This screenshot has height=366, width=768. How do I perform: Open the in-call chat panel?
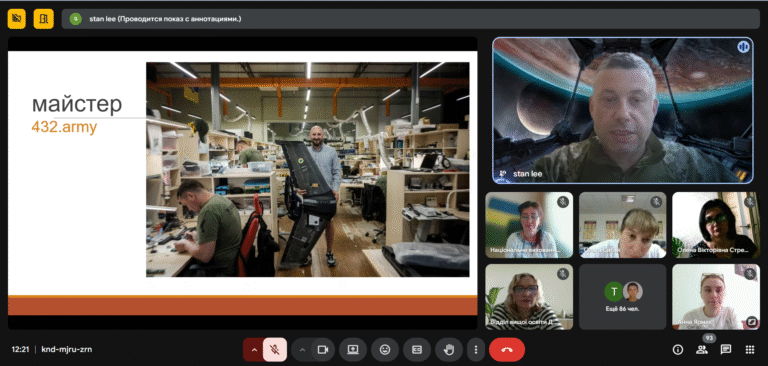725,349
